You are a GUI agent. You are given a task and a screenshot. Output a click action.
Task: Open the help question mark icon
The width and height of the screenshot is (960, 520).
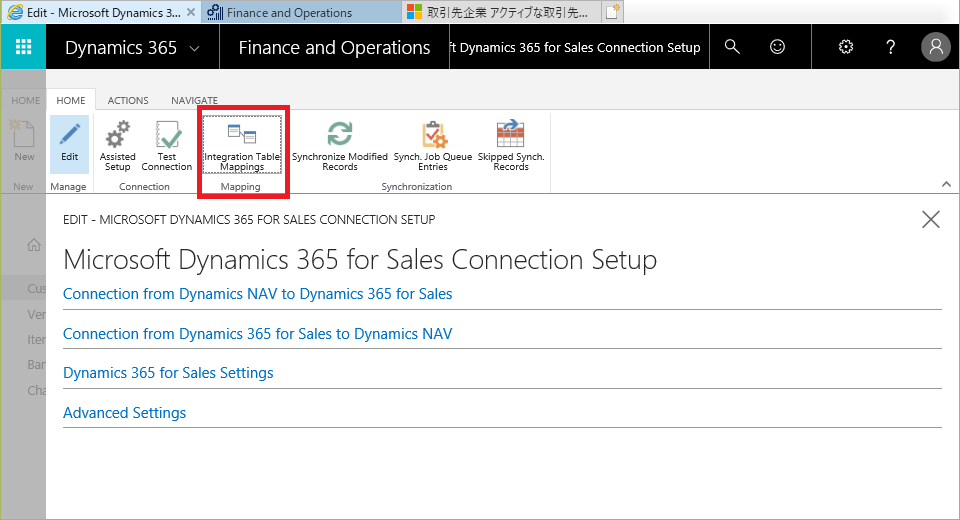pyautogui.click(x=891, y=47)
